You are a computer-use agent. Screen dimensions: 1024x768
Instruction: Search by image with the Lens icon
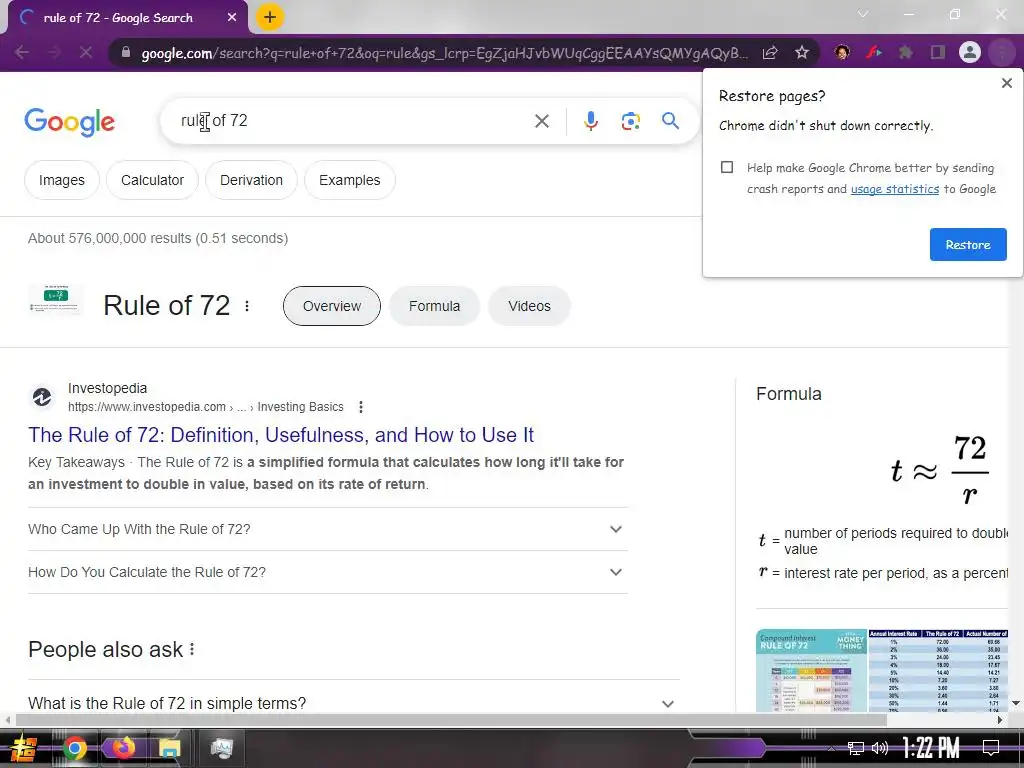point(630,121)
